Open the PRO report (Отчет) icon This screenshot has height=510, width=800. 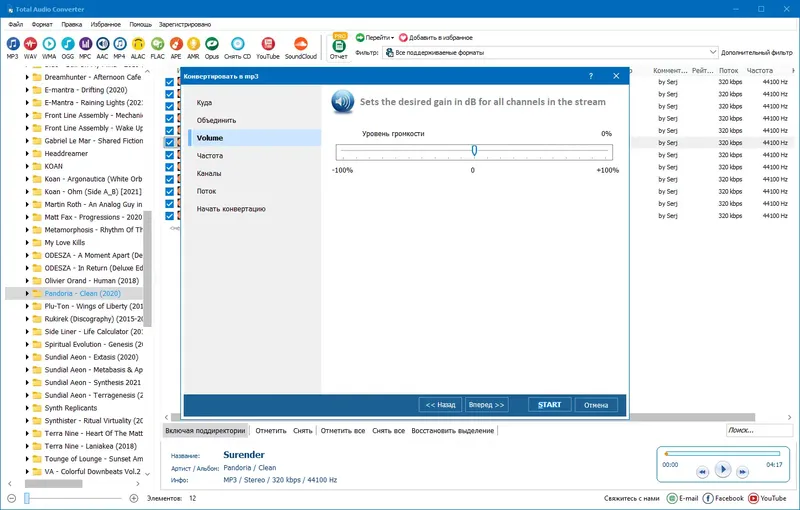tap(339, 45)
